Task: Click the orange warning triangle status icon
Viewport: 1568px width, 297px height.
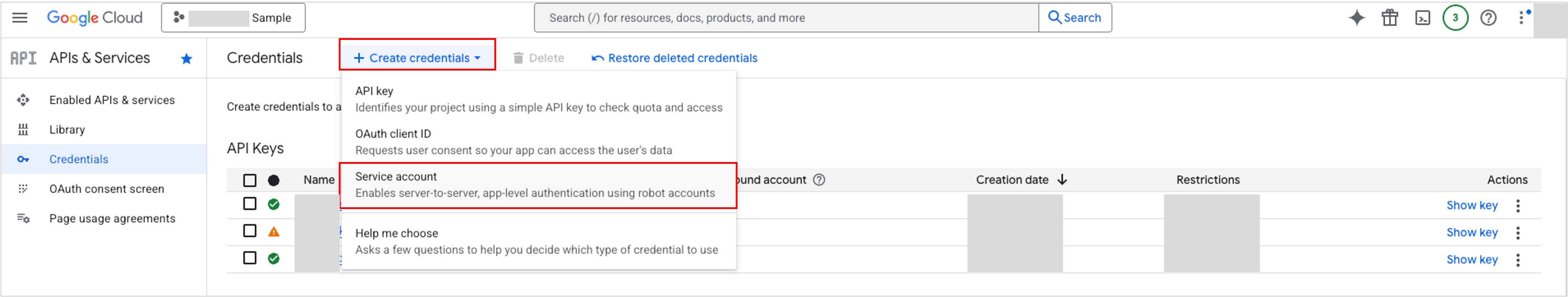Action: pos(274,232)
